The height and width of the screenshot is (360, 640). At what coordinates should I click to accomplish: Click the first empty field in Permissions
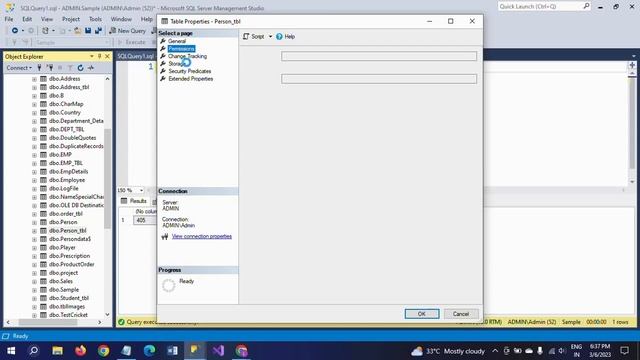(x=379, y=56)
